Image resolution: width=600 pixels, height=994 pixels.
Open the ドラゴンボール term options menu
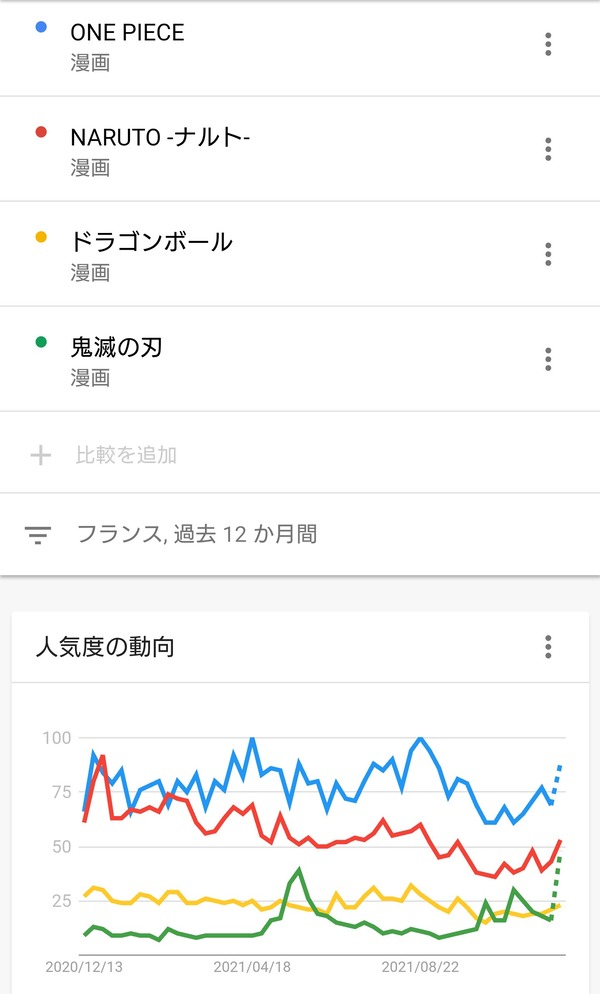point(548,254)
